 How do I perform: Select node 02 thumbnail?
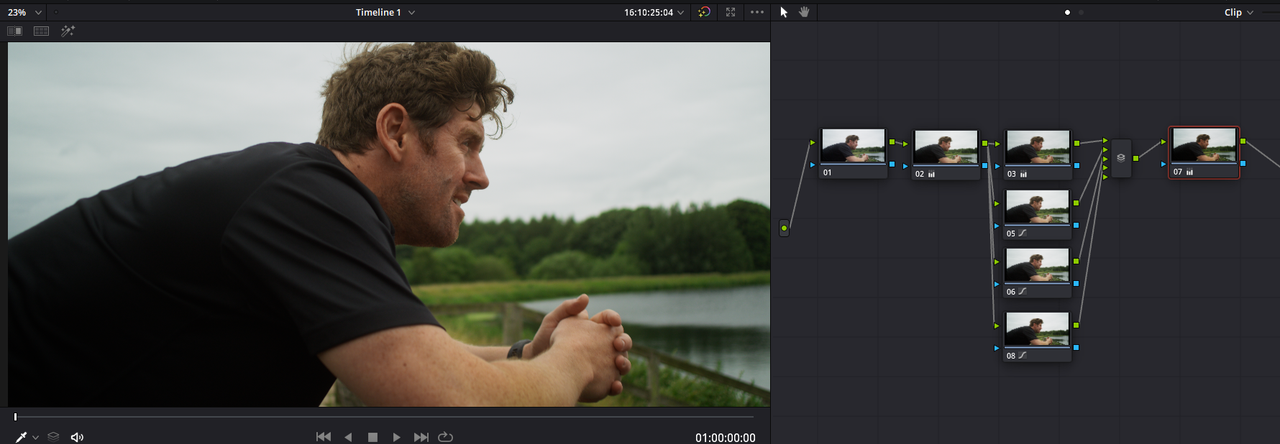945,148
